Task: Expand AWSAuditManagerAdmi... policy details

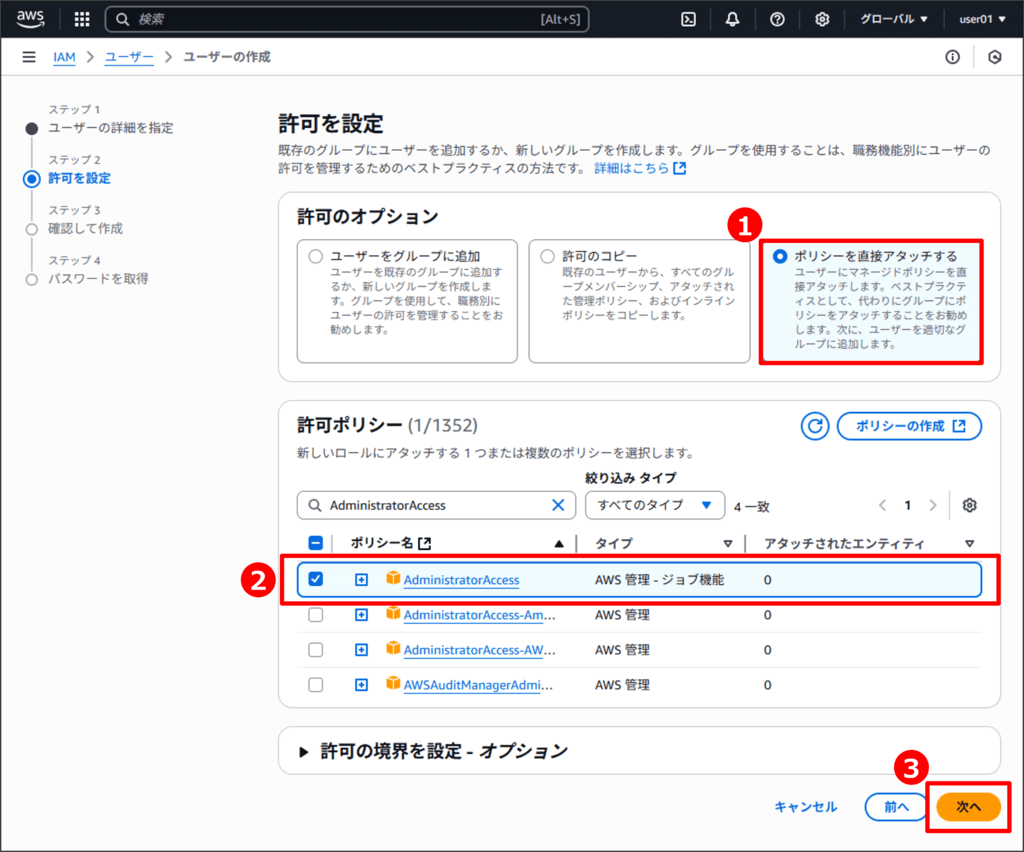Action: point(361,685)
